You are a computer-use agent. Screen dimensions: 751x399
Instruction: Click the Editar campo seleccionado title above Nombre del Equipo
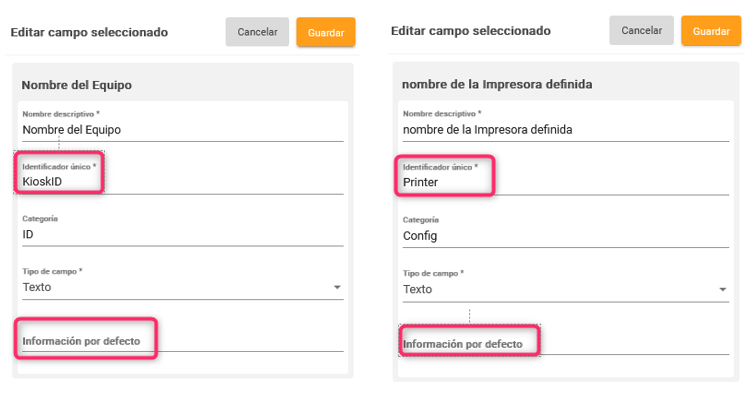coord(89,33)
